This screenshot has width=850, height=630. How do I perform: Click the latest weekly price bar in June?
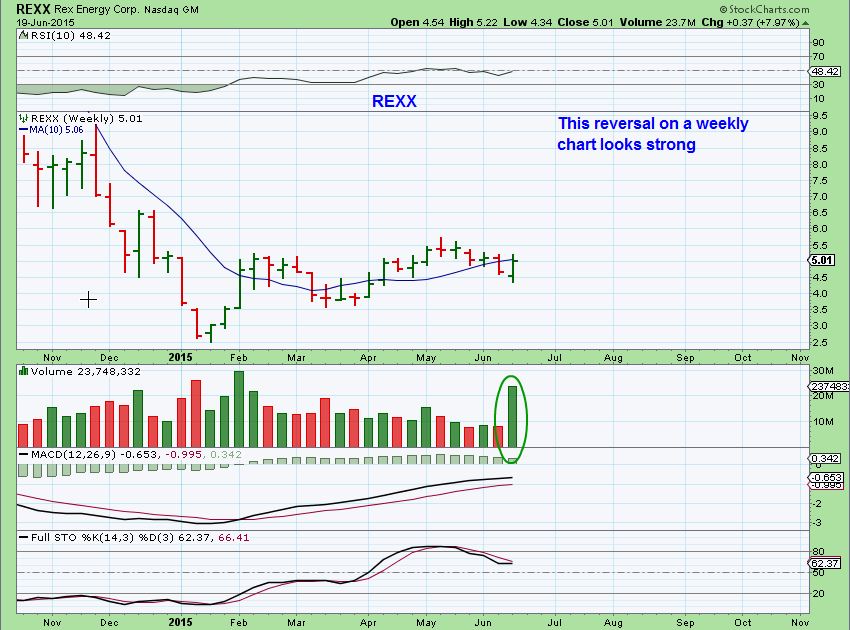pyautogui.click(x=513, y=268)
